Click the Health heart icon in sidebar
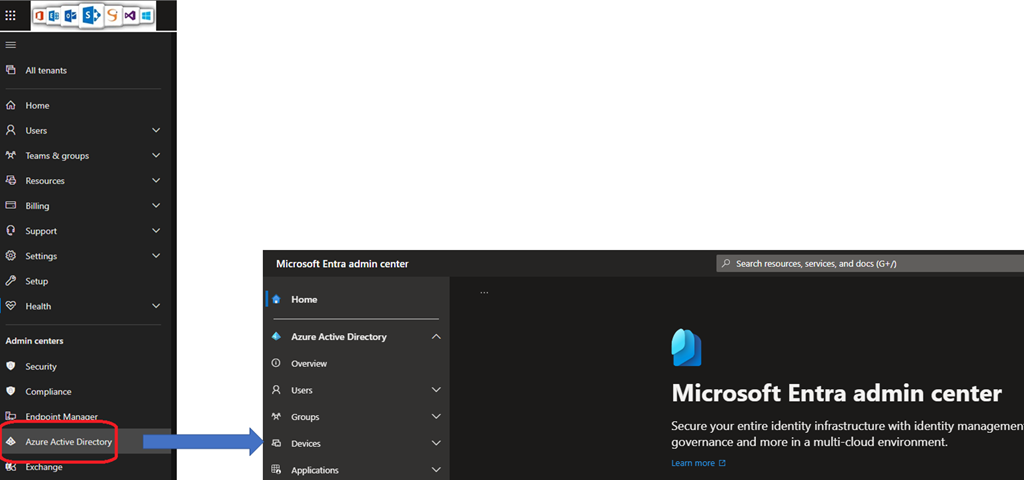The height and width of the screenshot is (480, 1024). point(11,306)
